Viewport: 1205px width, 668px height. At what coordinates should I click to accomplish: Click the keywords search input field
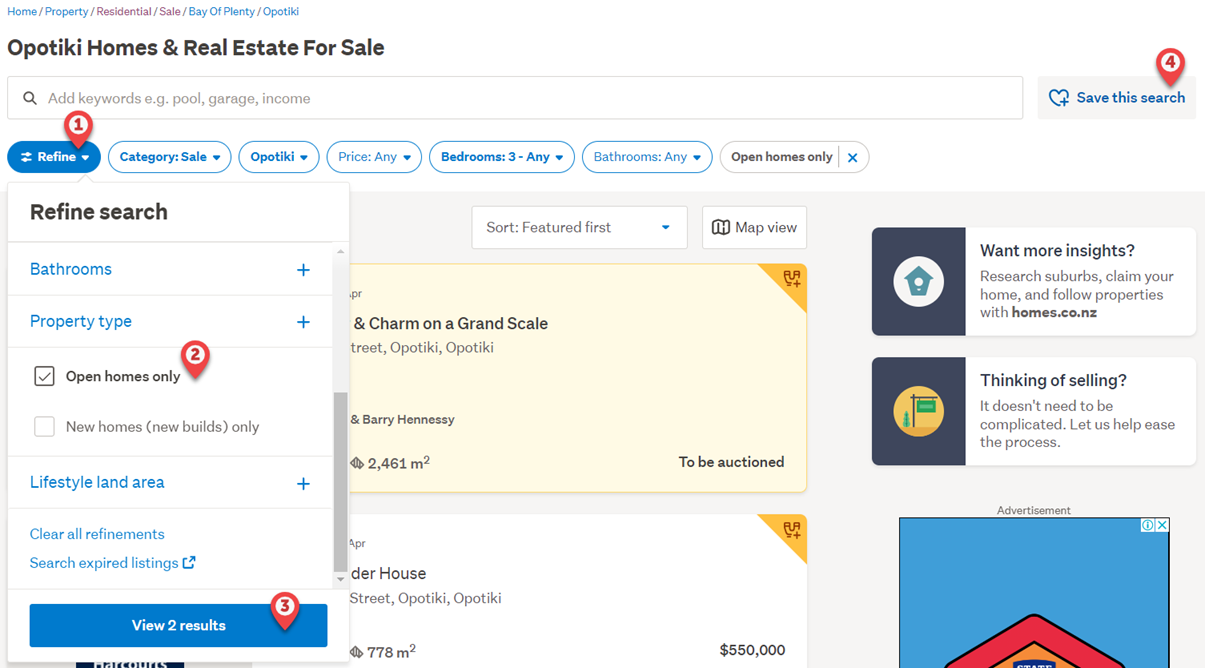point(515,98)
